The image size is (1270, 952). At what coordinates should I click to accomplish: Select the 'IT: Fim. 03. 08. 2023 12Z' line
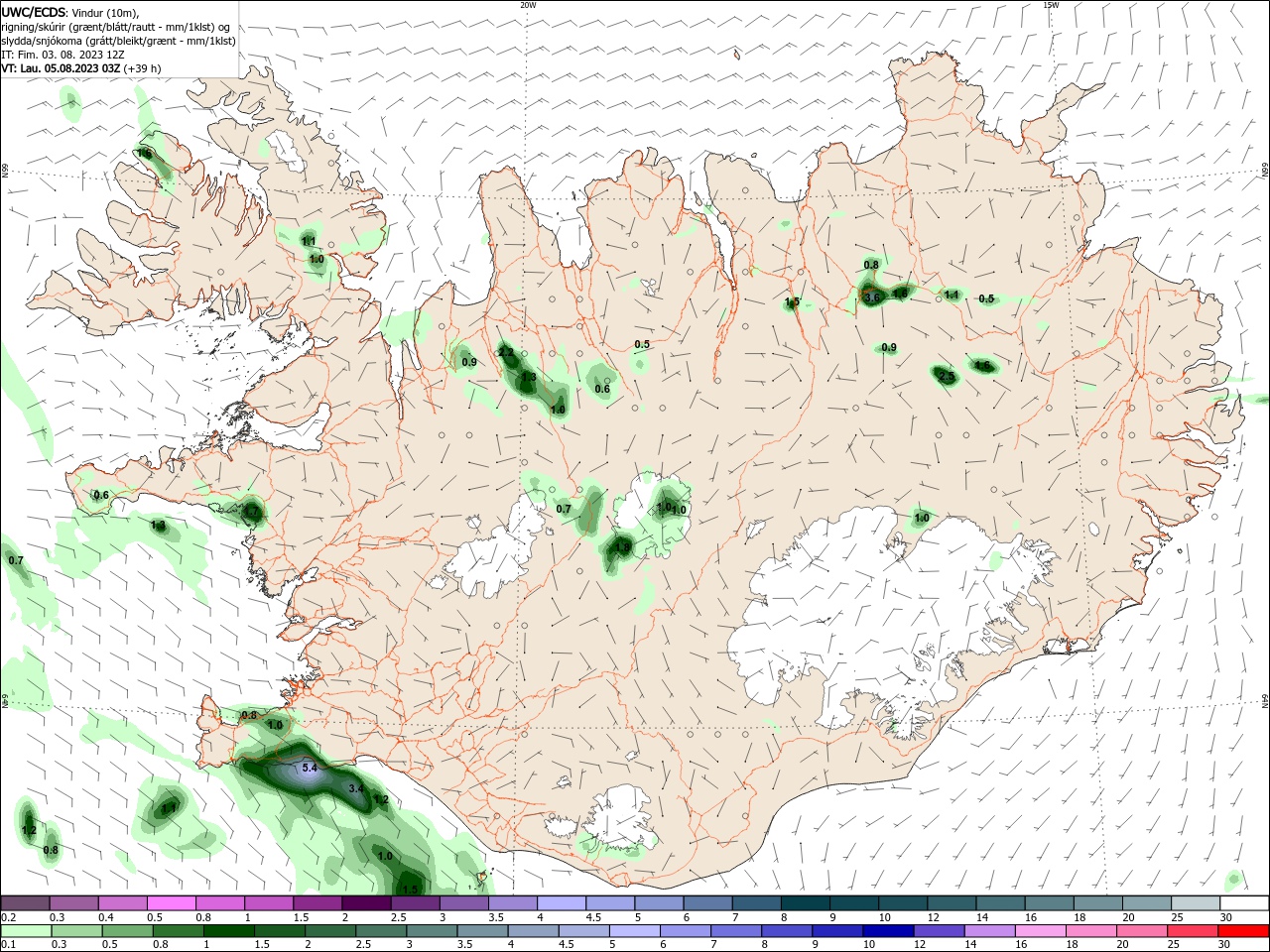click(x=63, y=55)
